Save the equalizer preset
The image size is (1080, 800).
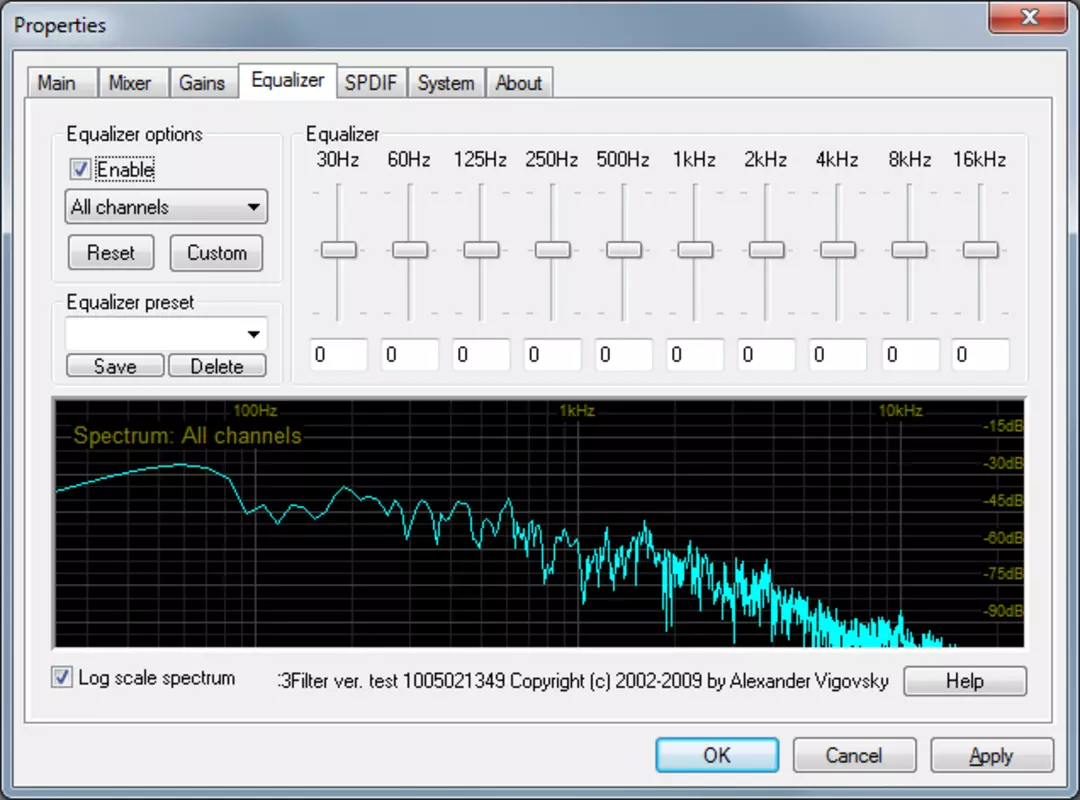click(x=115, y=366)
